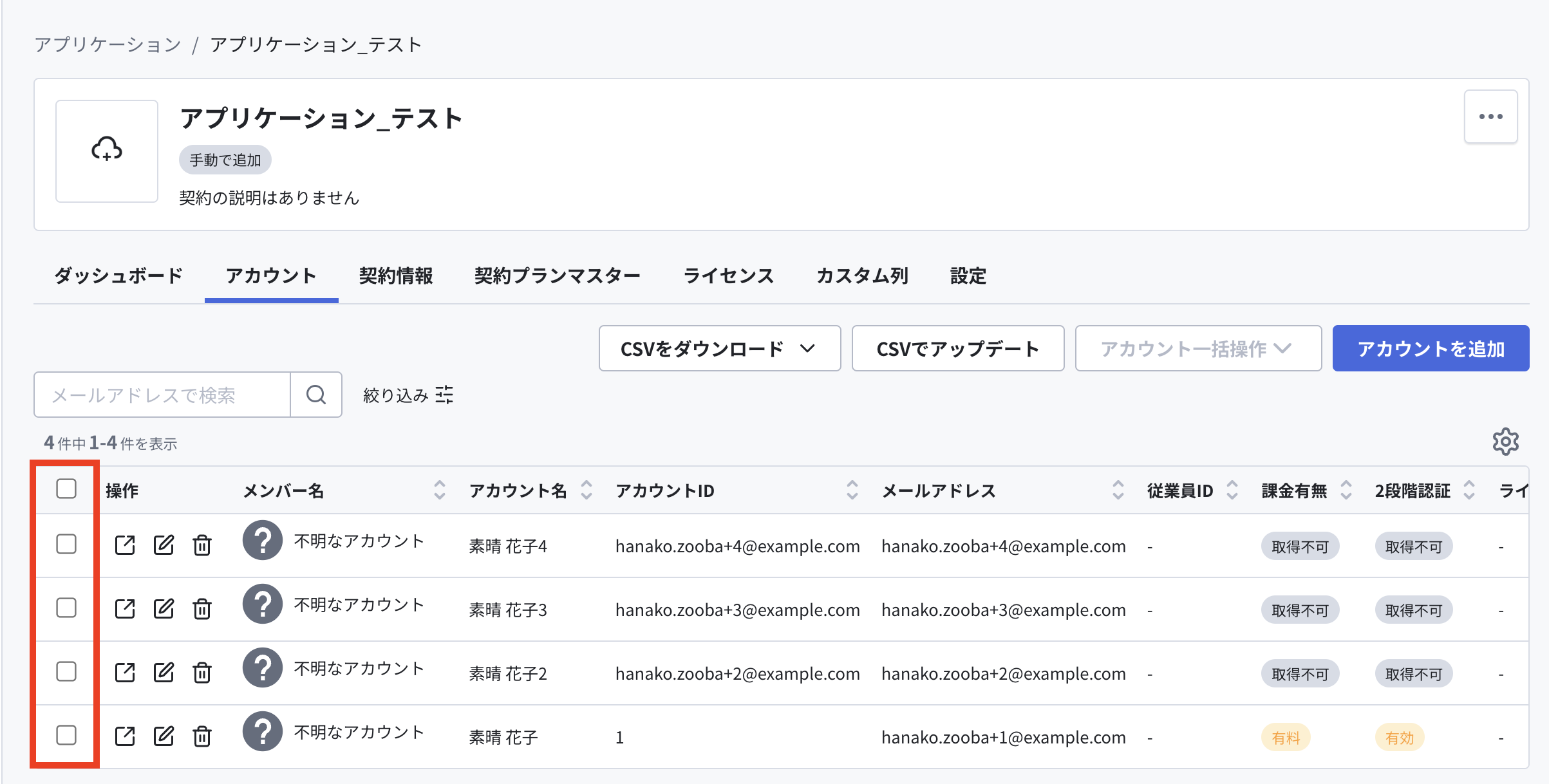Viewport: 1549px width, 784px height.
Task: Click account name 素晴 花子2
Action: pos(508,674)
